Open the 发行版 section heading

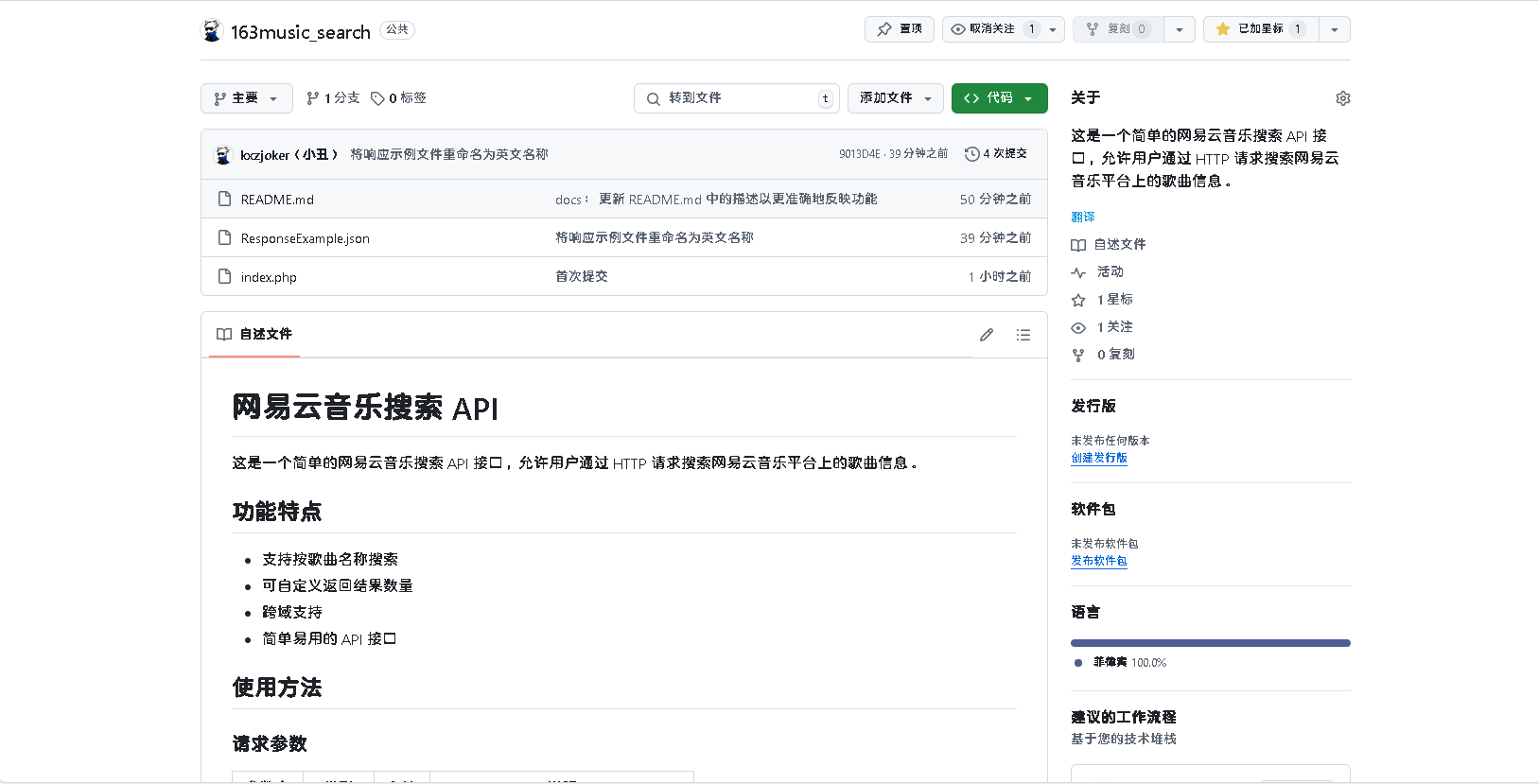click(1093, 406)
